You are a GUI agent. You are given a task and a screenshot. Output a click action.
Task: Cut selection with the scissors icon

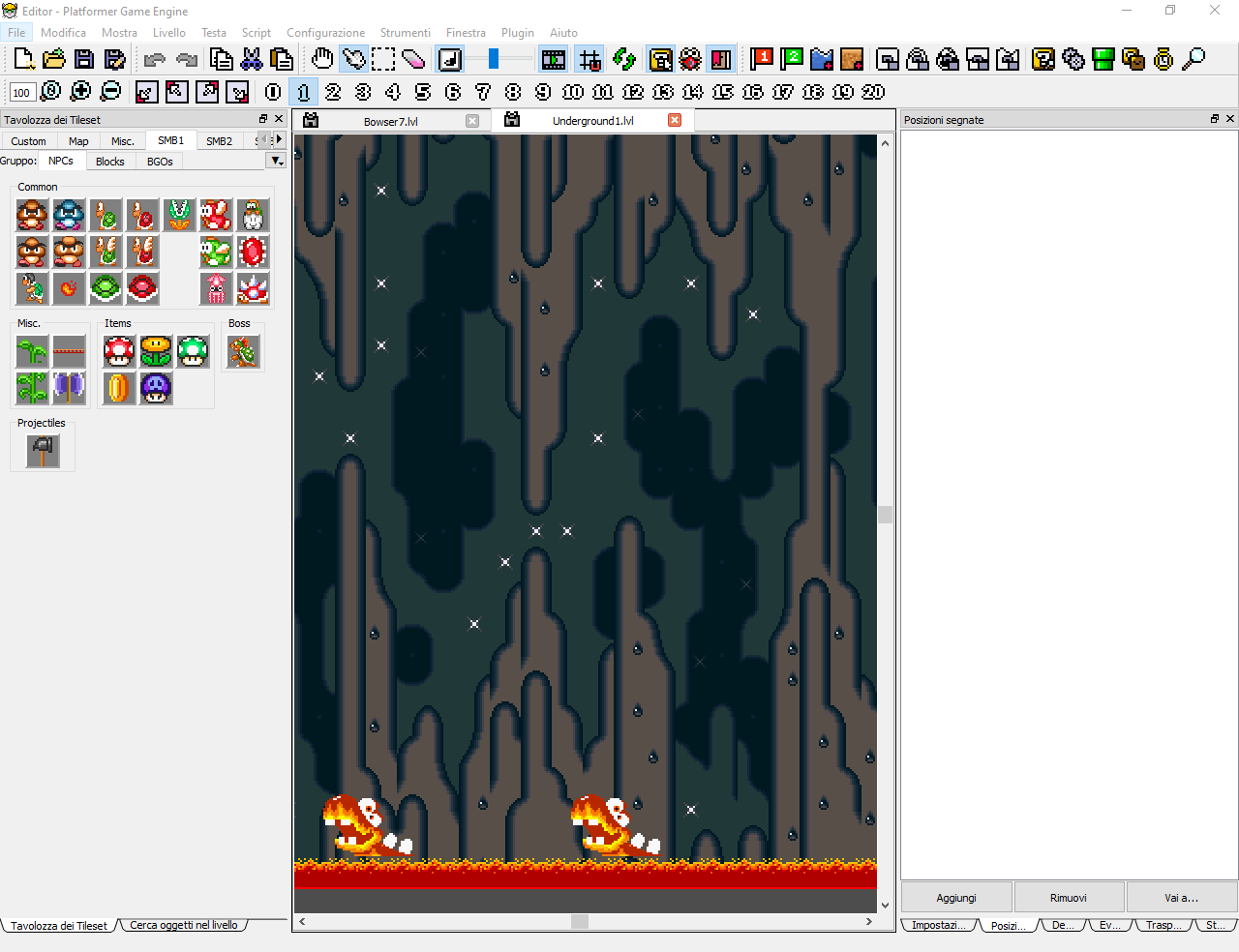pyautogui.click(x=252, y=59)
